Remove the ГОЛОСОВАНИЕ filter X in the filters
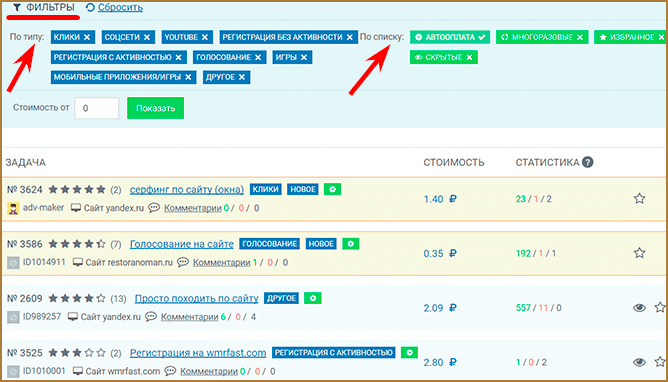 point(258,57)
